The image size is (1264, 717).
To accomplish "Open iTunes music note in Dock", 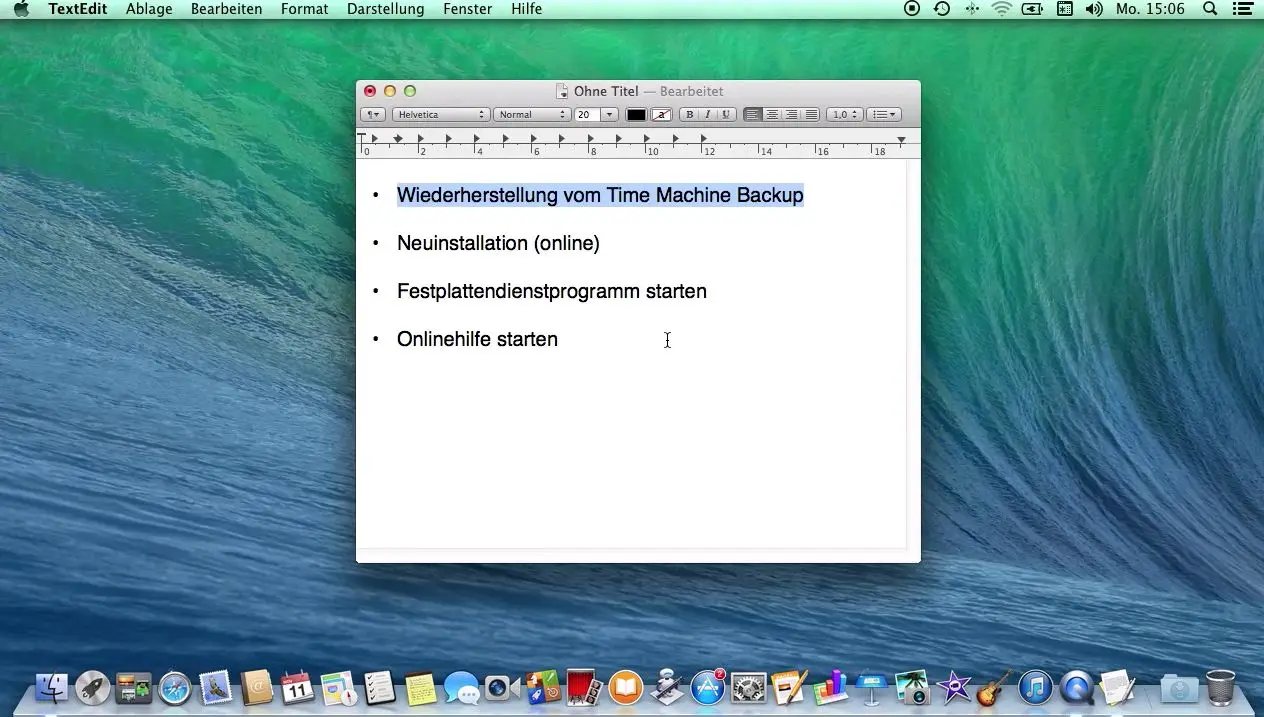I will (x=1035, y=687).
